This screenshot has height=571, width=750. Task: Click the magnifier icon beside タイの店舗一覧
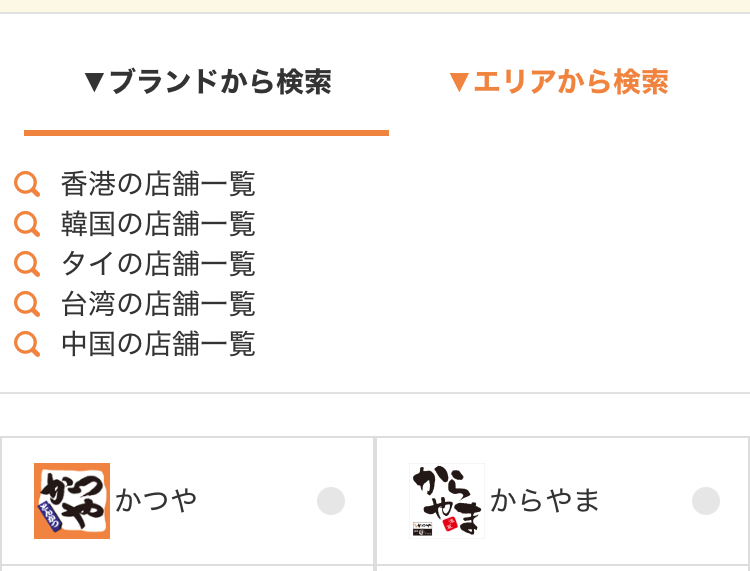coord(27,264)
